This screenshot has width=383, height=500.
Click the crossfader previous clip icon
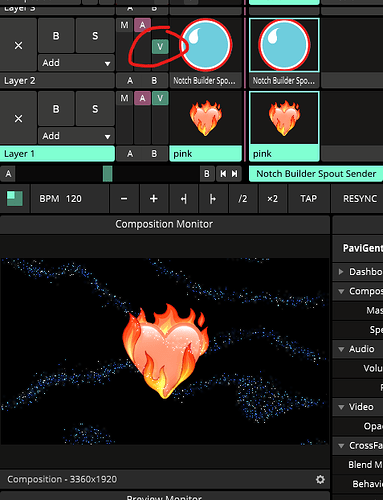[223, 174]
